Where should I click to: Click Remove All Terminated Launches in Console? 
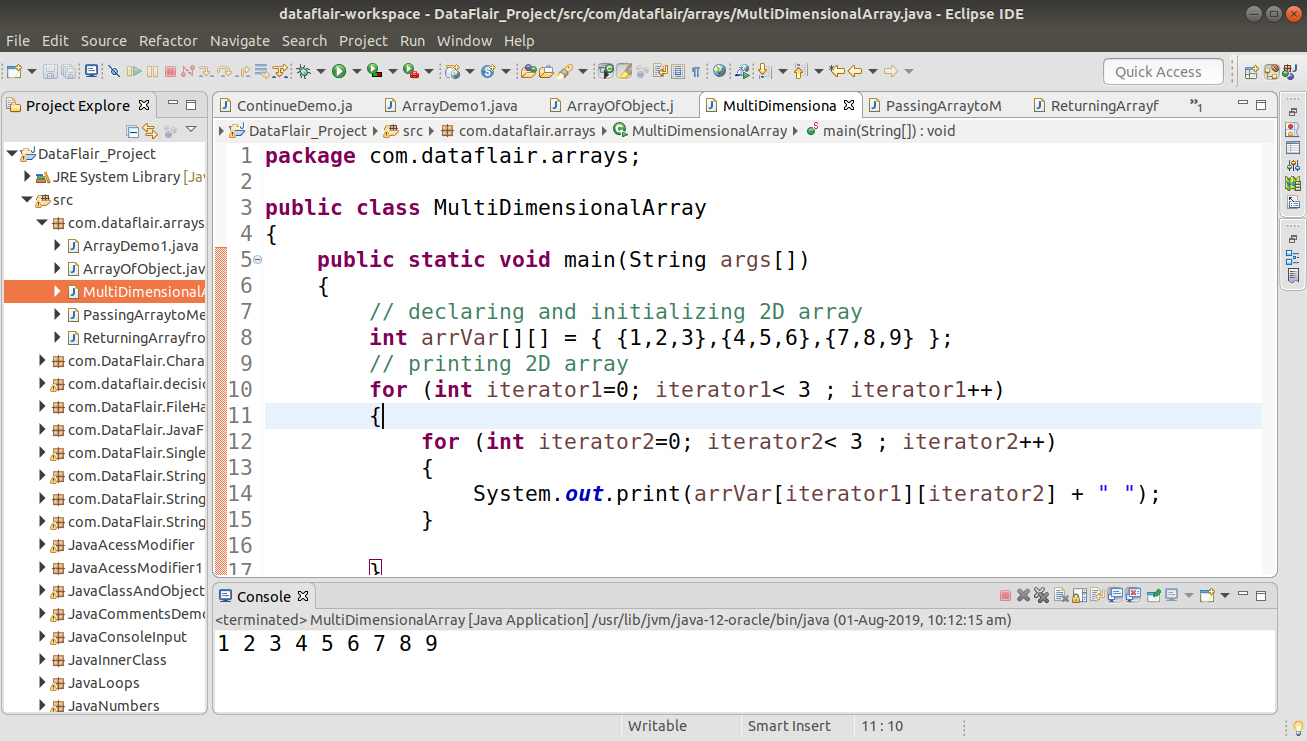(x=1041, y=596)
